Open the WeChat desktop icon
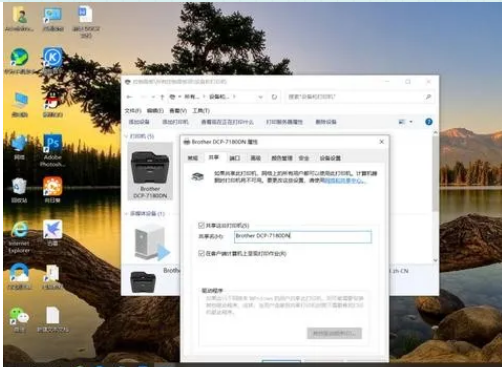The width and height of the screenshot is (502, 367). (x=19, y=319)
